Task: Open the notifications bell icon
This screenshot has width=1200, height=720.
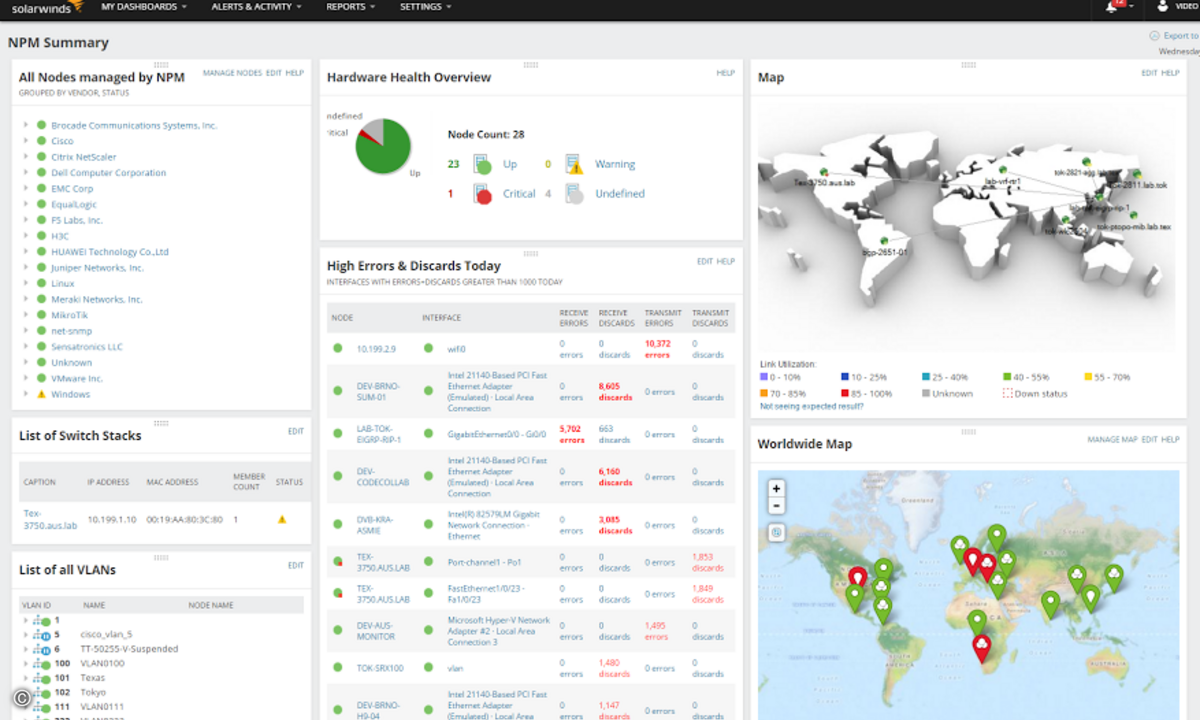Action: tap(1111, 6)
